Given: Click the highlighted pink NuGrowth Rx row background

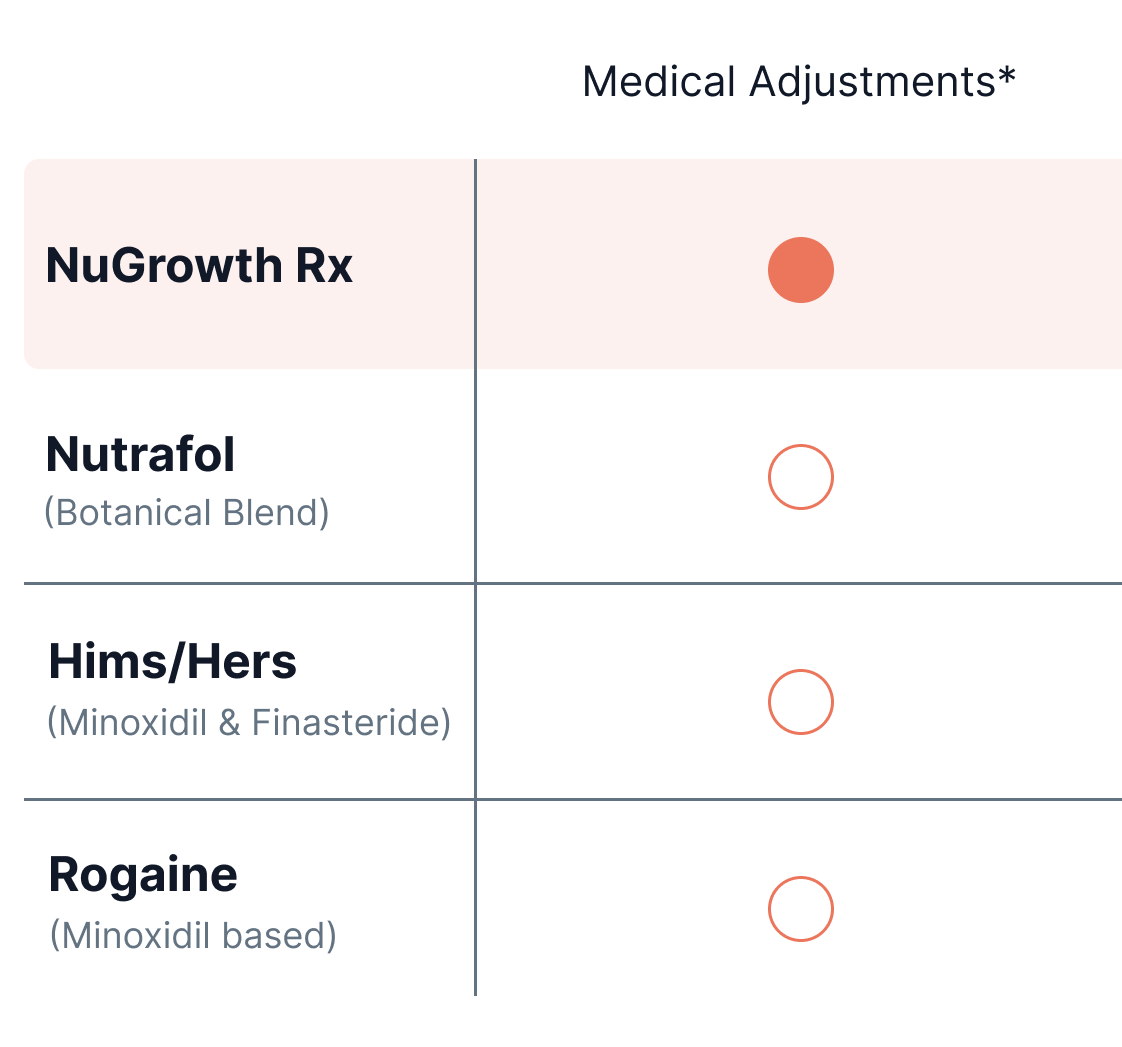Looking at the screenshot, I should [x=573, y=264].
